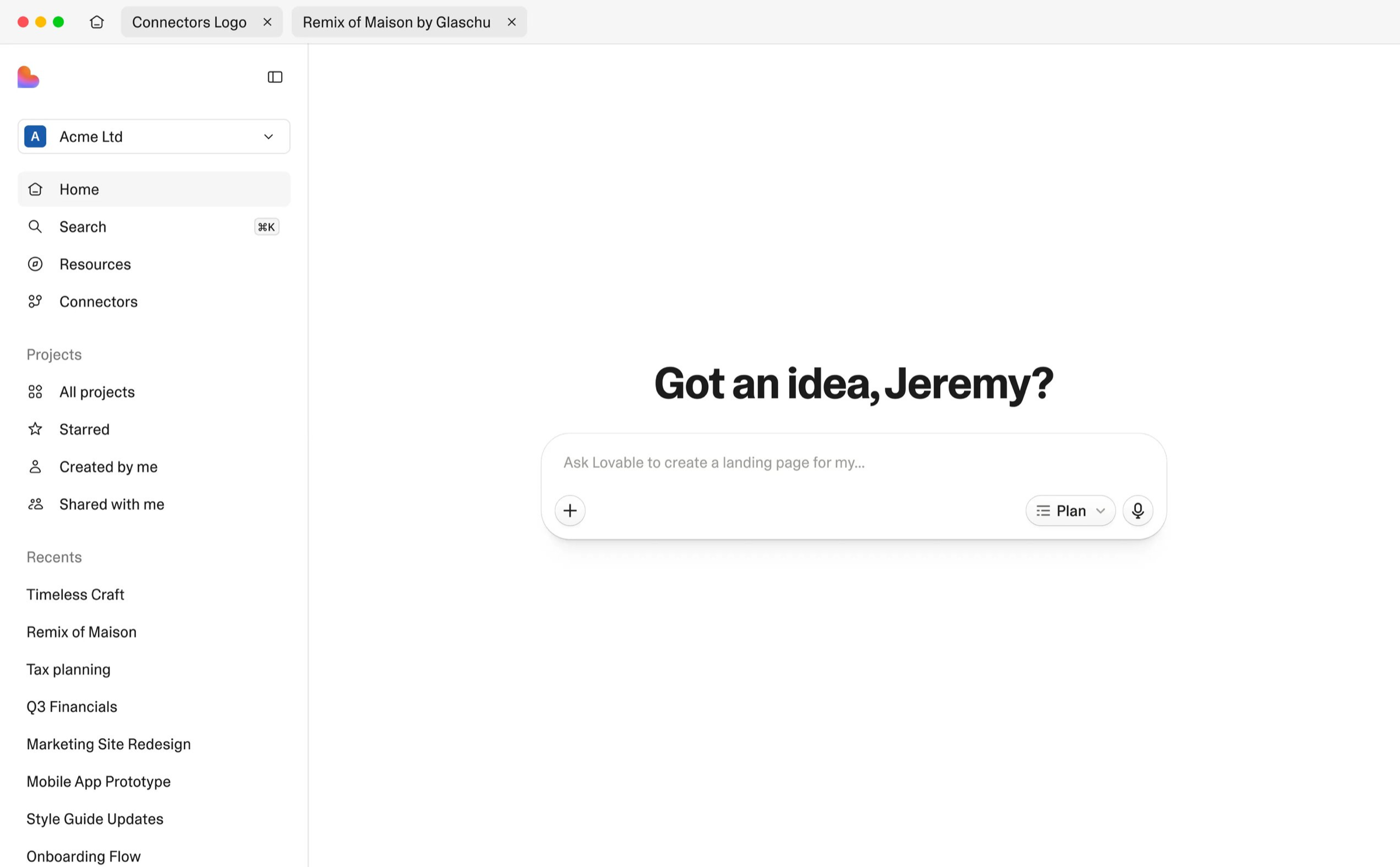Open Search in the sidebar
The image size is (1400, 867).
click(154, 226)
